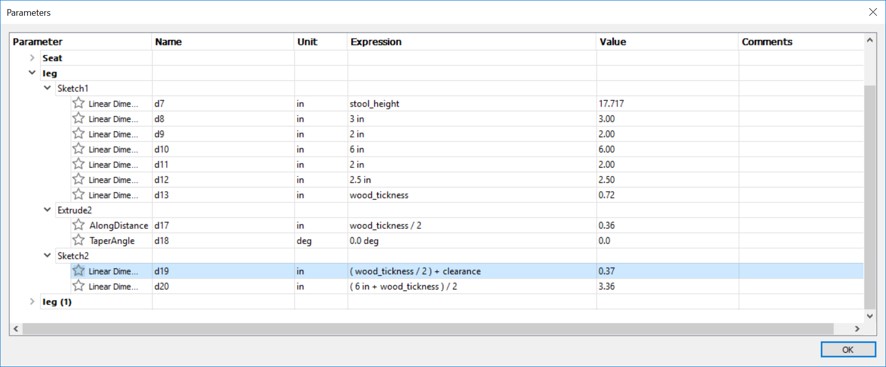Screen dimensions: 886x367
Task: Collapse the Sketch1 node
Action: coord(47,88)
